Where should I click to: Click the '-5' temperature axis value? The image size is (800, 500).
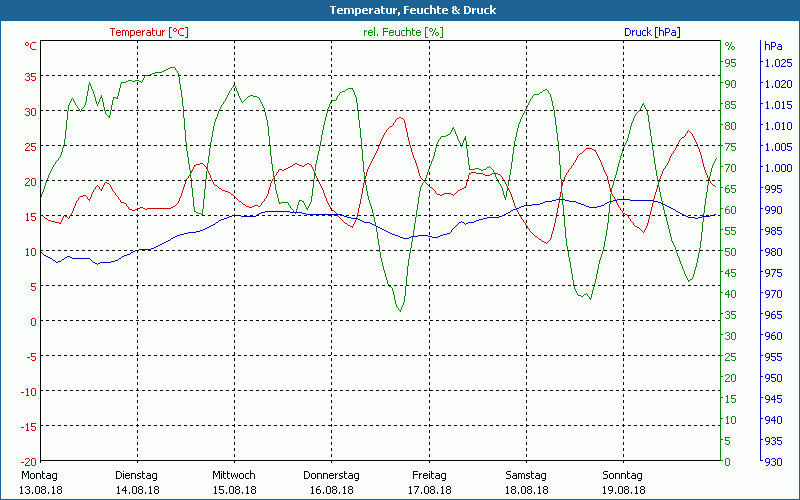(31, 357)
